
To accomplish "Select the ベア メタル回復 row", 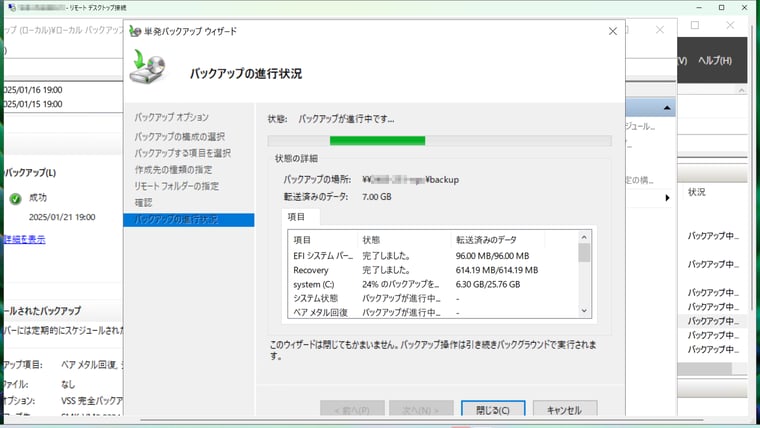I will point(433,312).
